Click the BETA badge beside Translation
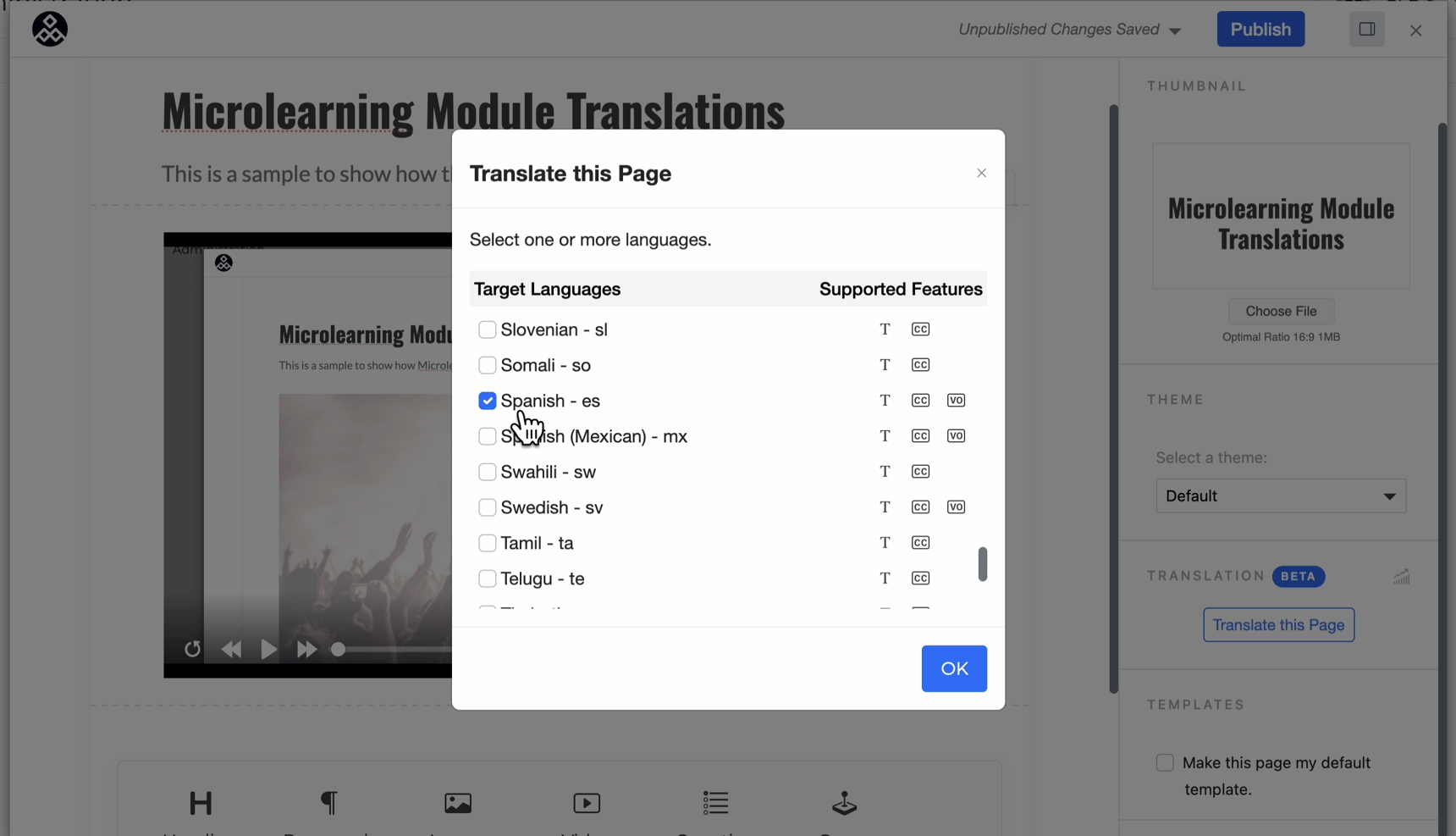Image resolution: width=1456 pixels, height=836 pixels. pyautogui.click(x=1298, y=576)
